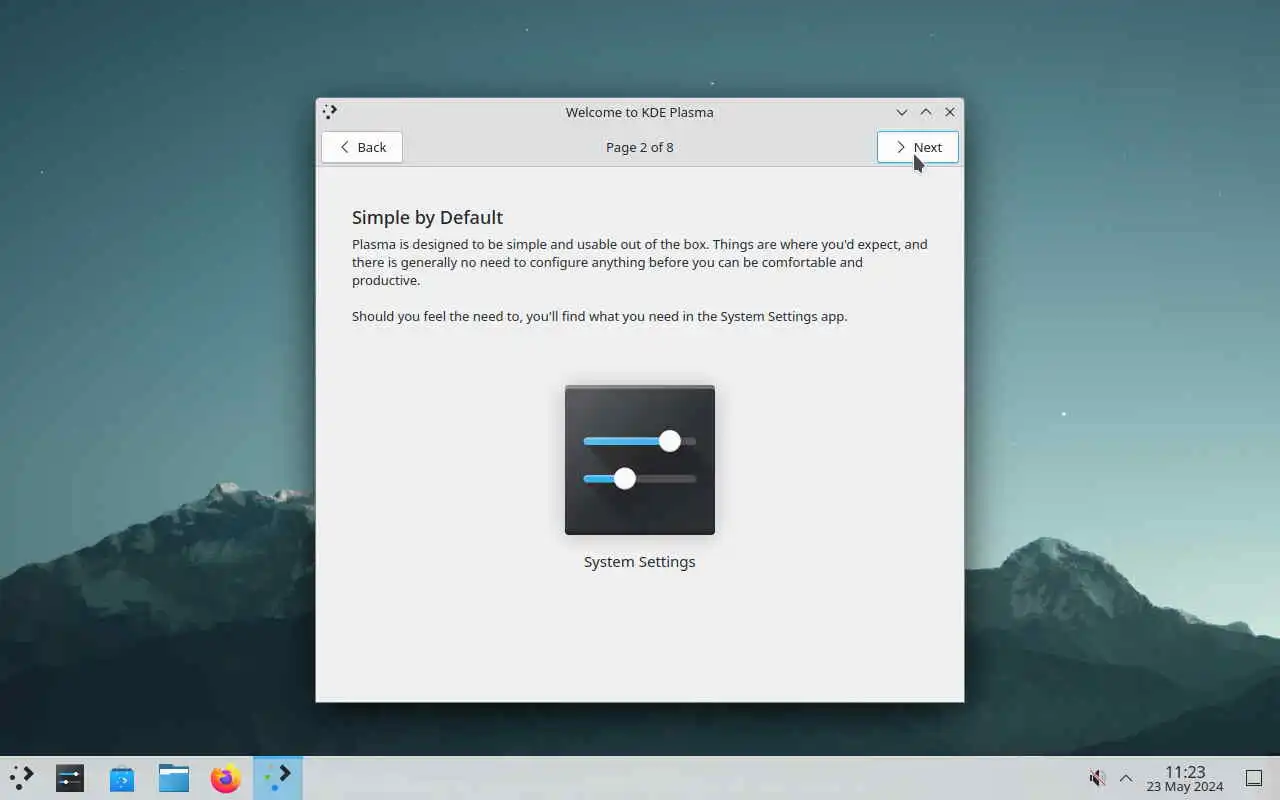Click the window menu icon in title bar
The image size is (1280, 800).
click(330, 112)
